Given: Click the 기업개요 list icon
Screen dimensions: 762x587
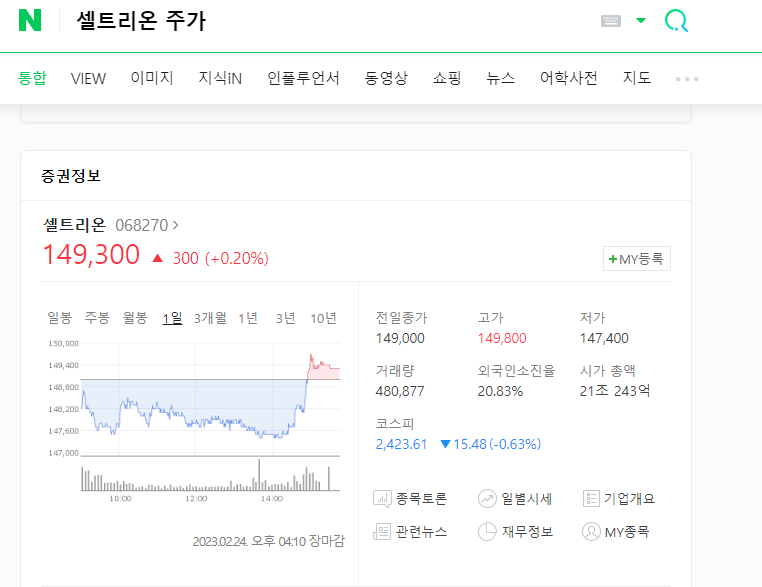Looking at the screenshot, I should point(591,499).
